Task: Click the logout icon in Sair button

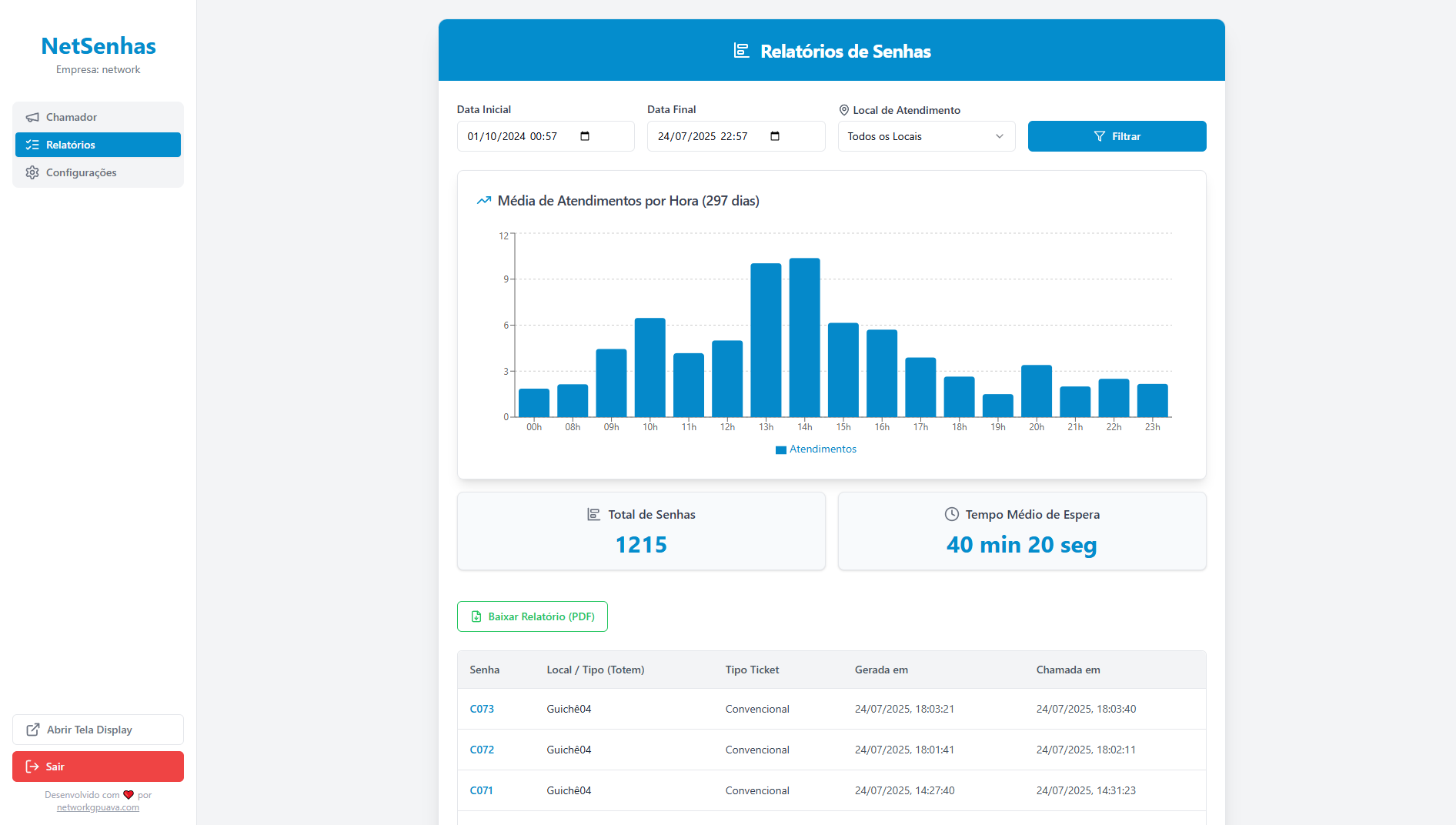Action: (32, 767)
